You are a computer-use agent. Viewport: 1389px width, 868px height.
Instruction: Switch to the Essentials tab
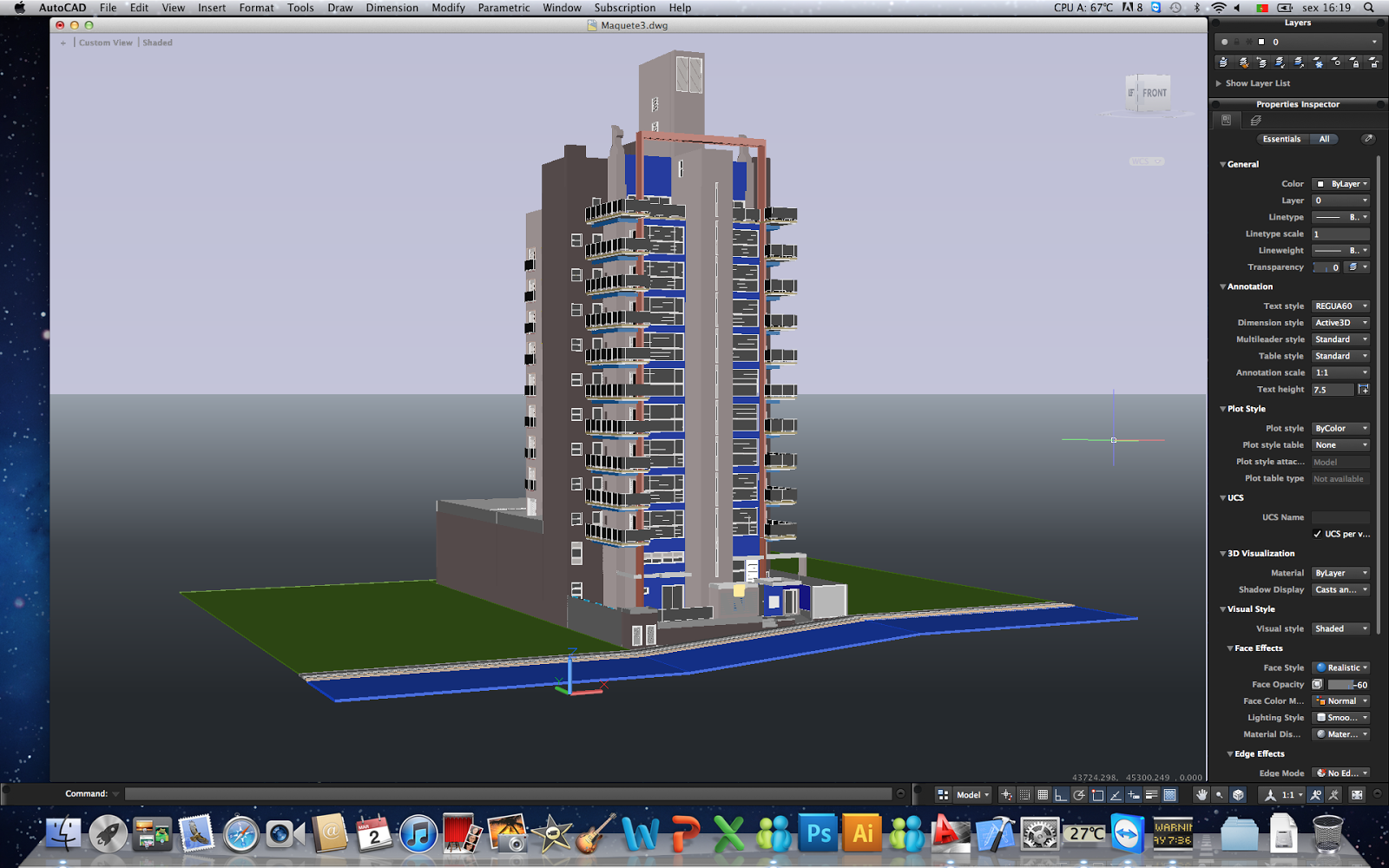1281,139
